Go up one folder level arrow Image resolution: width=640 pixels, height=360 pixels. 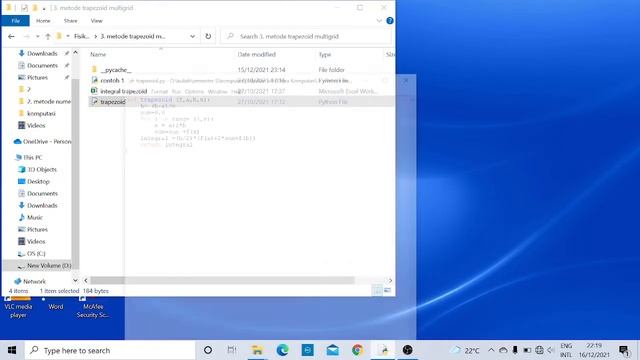(48, 36)
